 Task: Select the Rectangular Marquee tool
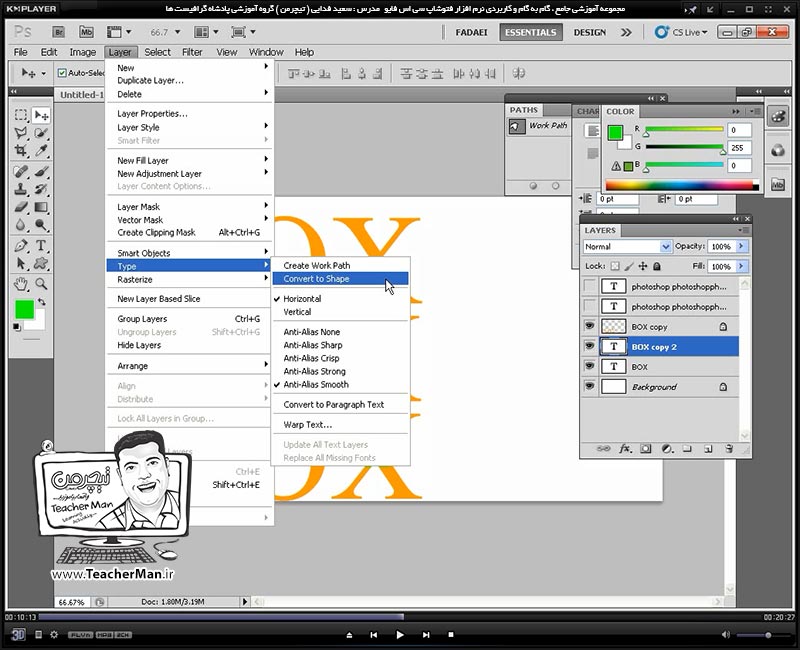(20, 115)
